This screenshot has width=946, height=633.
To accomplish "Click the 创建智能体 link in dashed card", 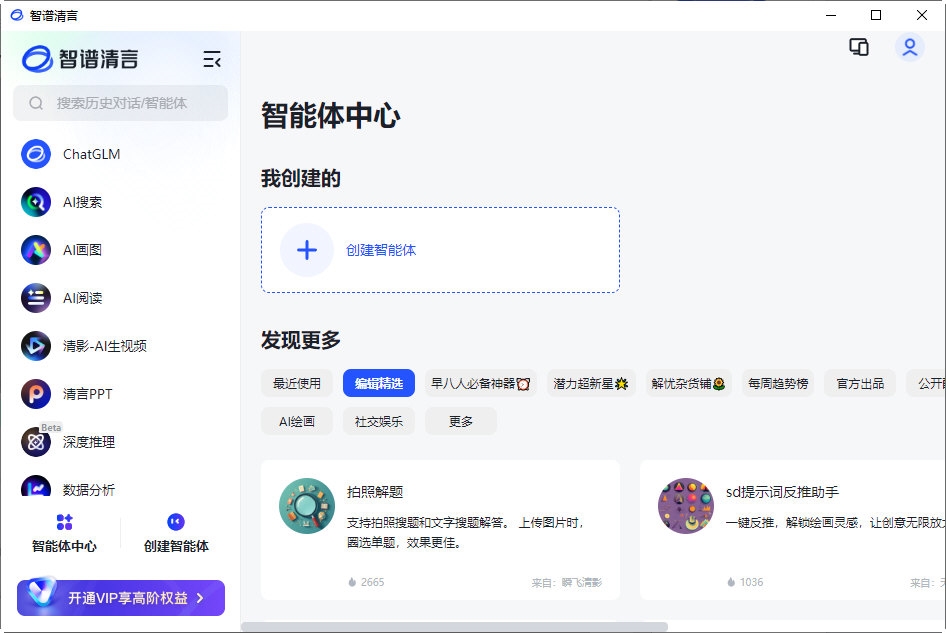I will pyautogui.click(x=381, y=250).
